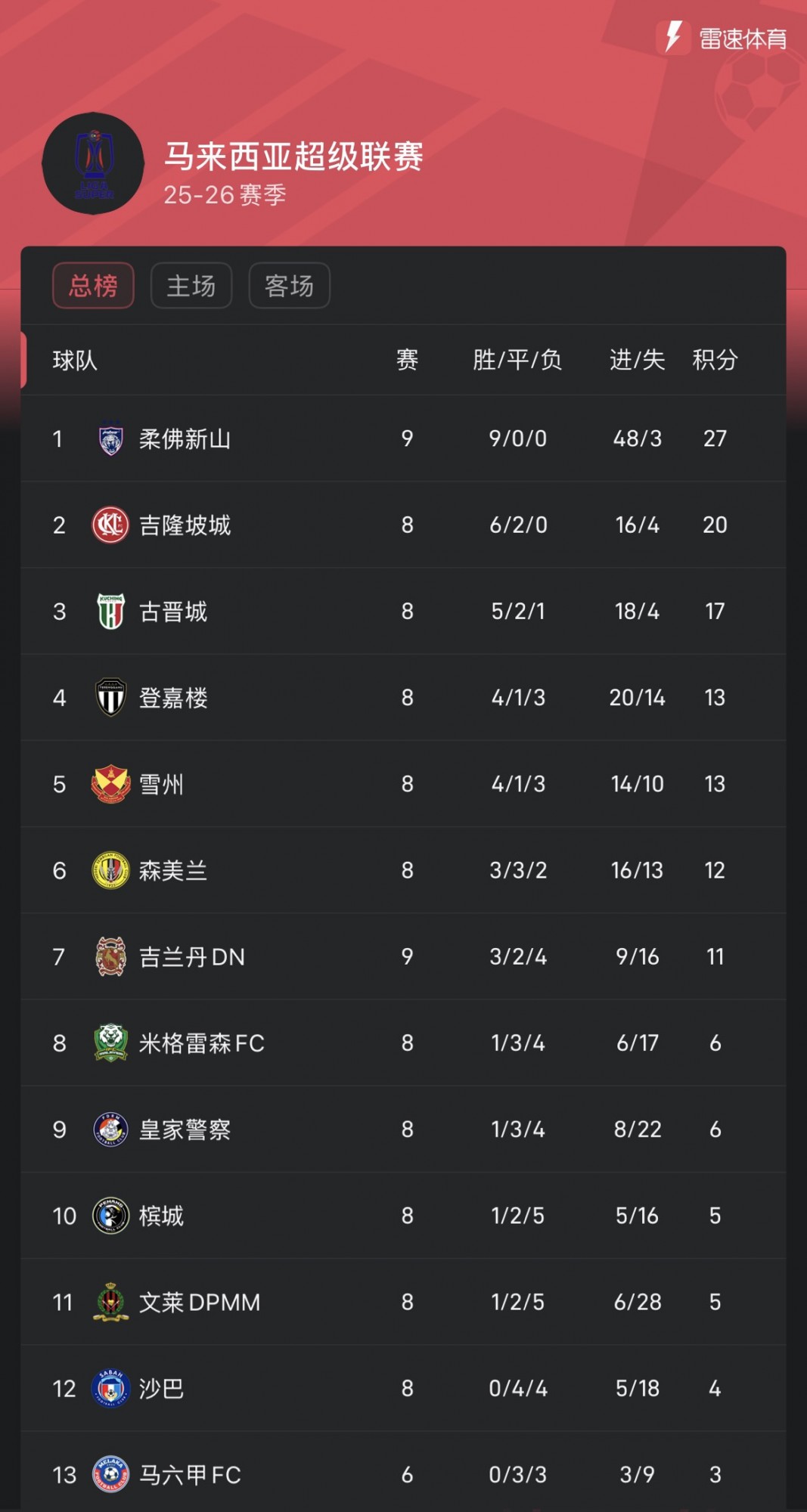Switch to the 主场 home standings tab

click(x=191, y=286)
